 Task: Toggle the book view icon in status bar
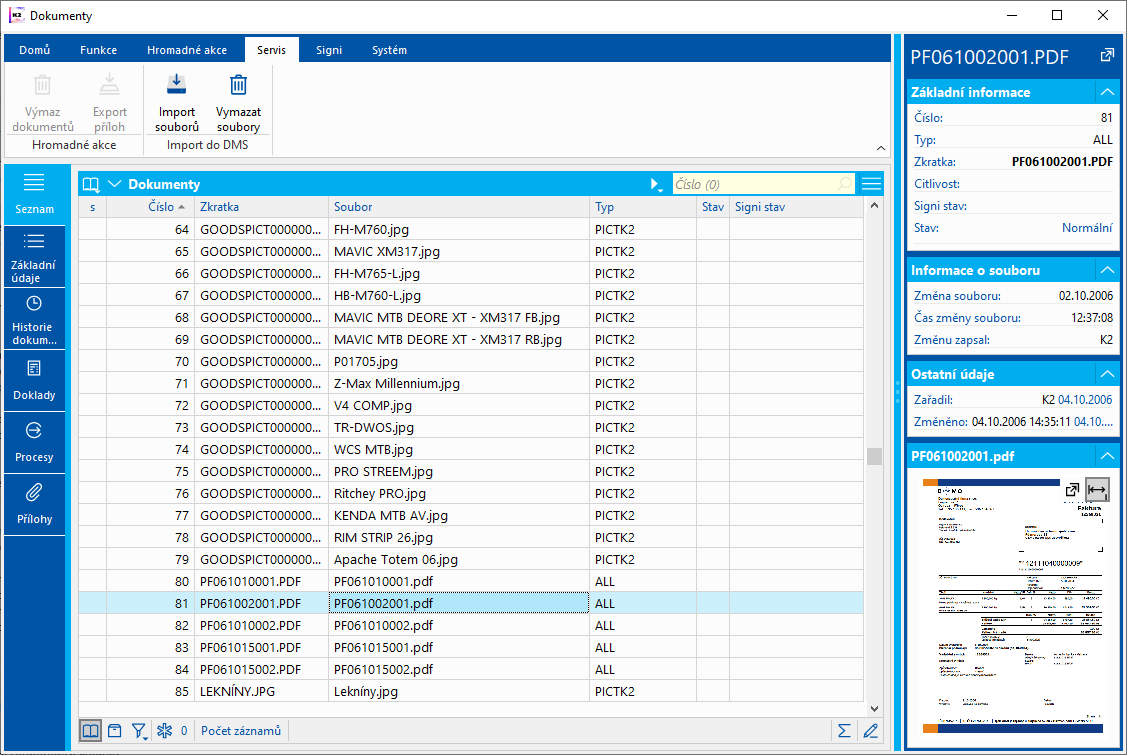90,731
